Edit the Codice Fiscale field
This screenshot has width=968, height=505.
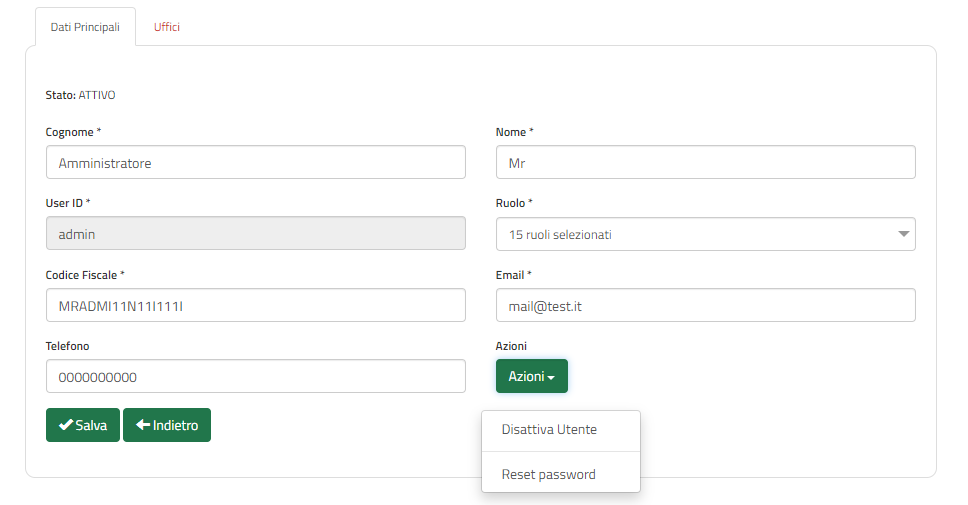click(x=256, y=305)
